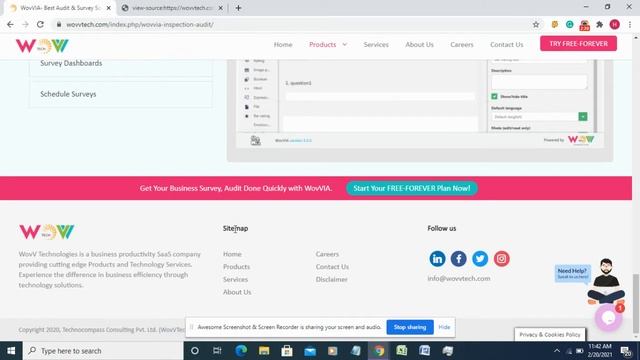Open taskbar clock and date
Screen dimensions: 640x360
point(600,351)
